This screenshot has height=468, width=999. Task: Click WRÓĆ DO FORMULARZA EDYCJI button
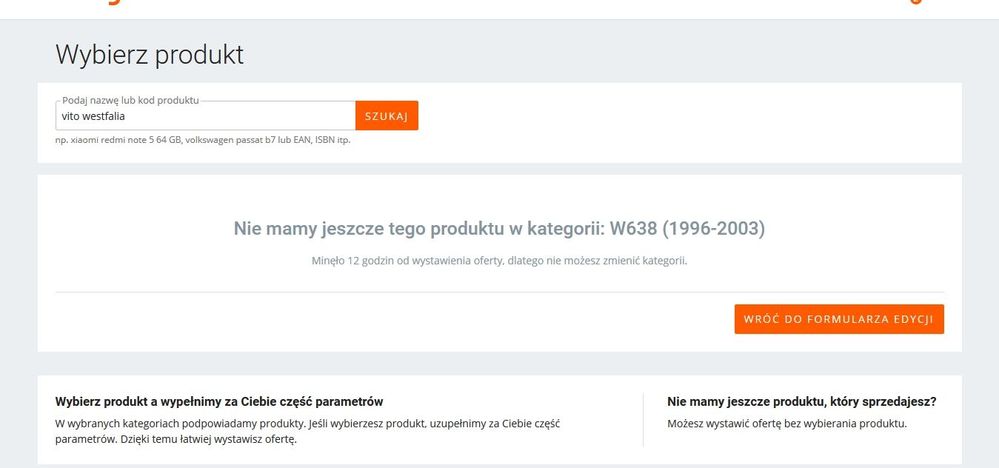click(838, 319)
